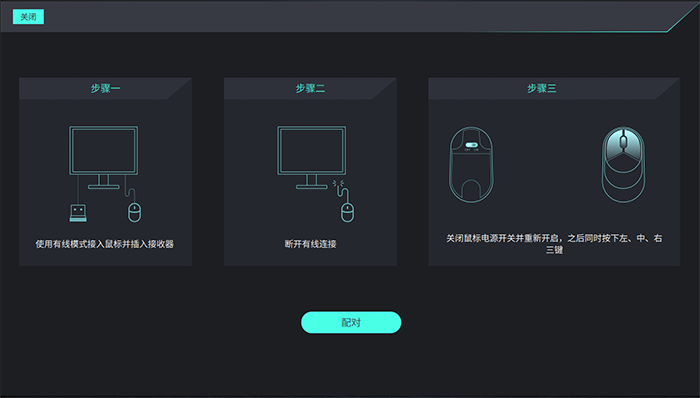Click the power switch on mouse underside

coord(471,145)
